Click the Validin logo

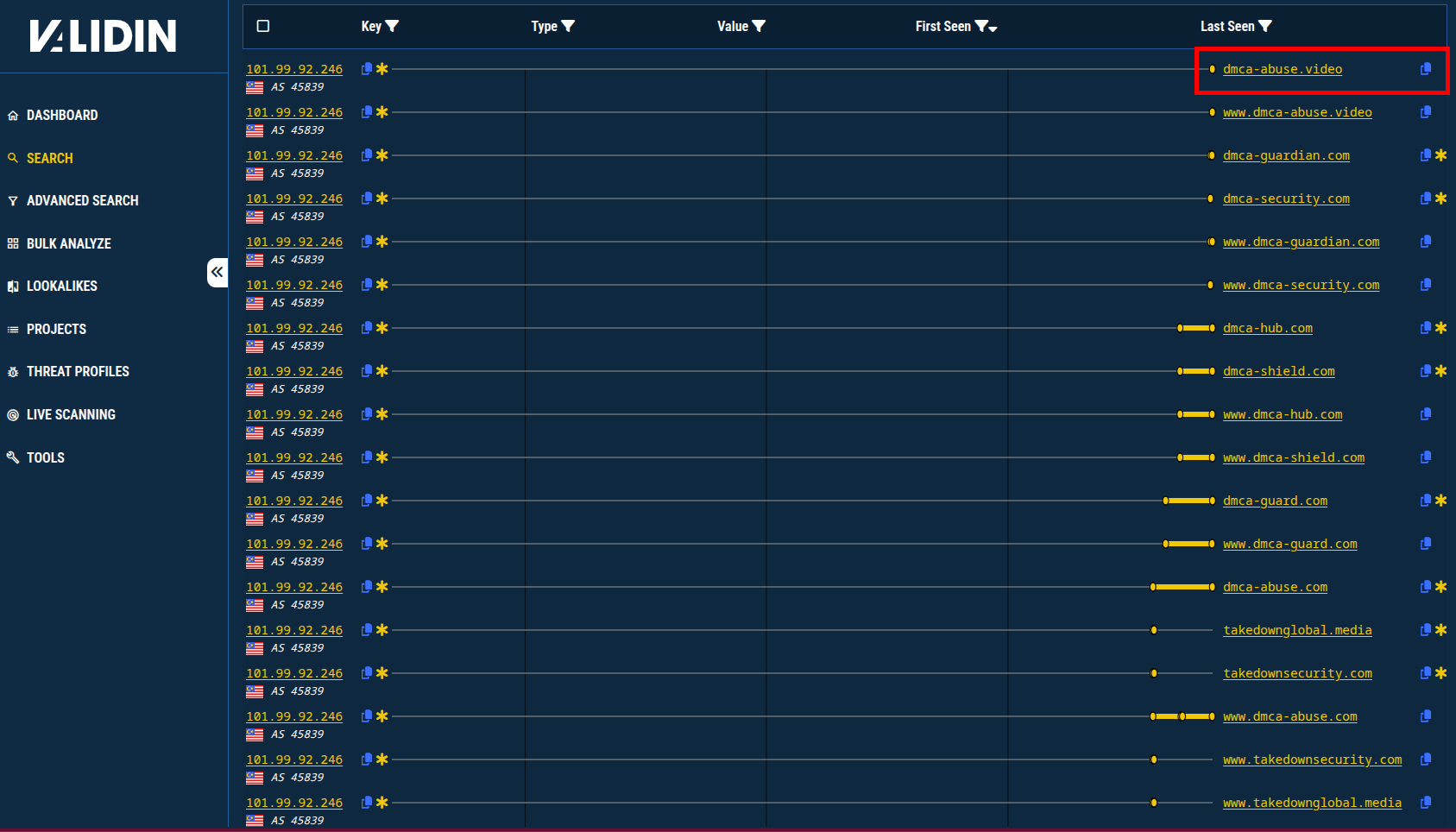(x=103, y=36)
